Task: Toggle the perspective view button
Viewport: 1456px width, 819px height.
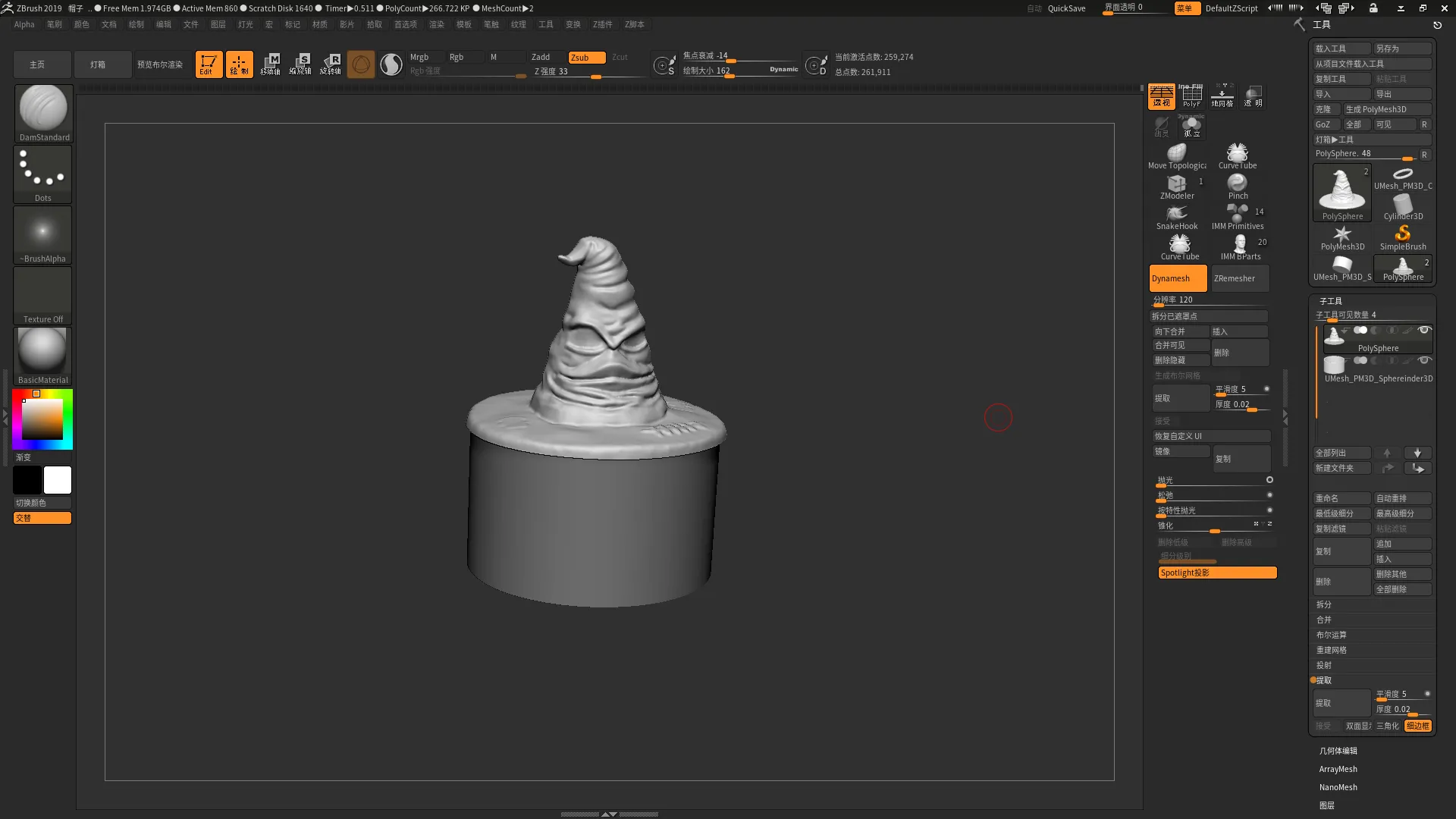Action: point(1161,96)
